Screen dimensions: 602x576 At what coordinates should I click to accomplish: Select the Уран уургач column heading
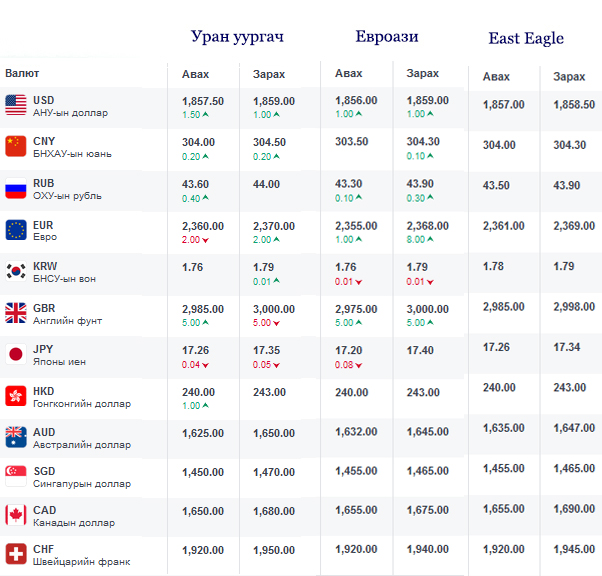tap(238, 37)
